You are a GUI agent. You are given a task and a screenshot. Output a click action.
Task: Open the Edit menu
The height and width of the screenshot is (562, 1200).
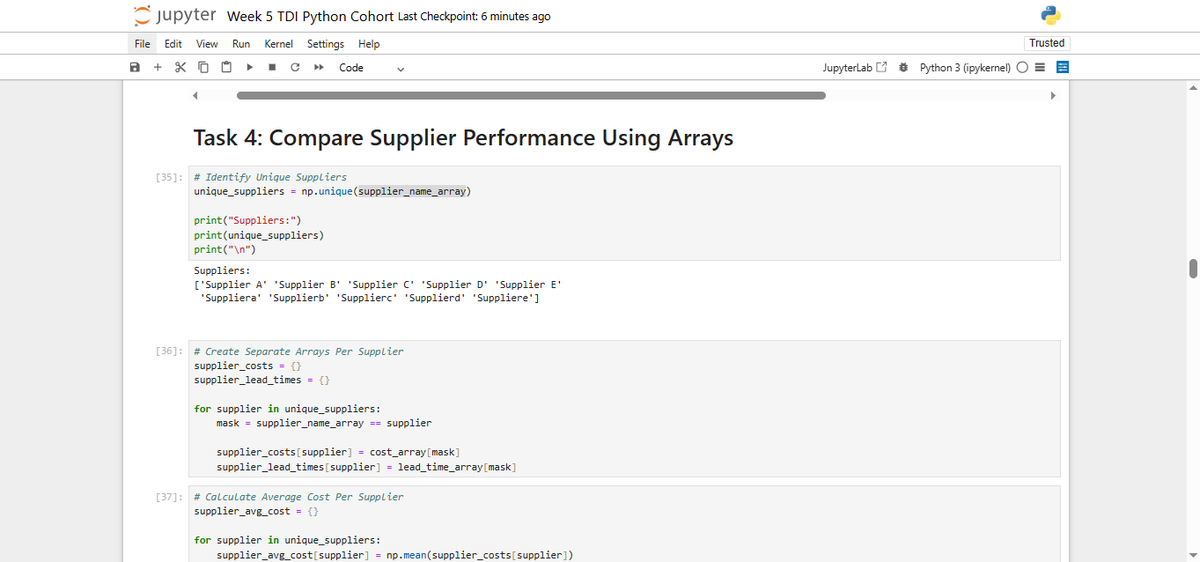(x=173, y=44)
